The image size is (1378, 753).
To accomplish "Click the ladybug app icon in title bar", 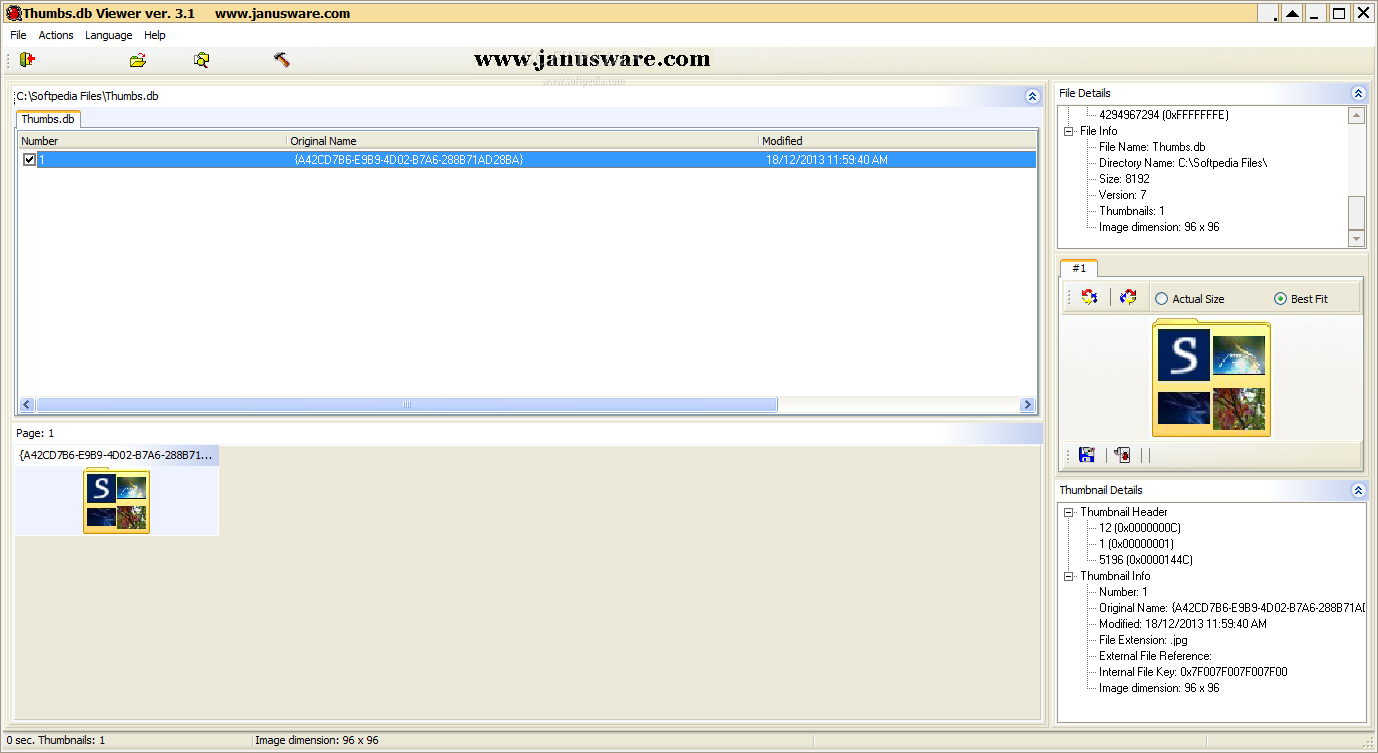I will tap(14, 13).
